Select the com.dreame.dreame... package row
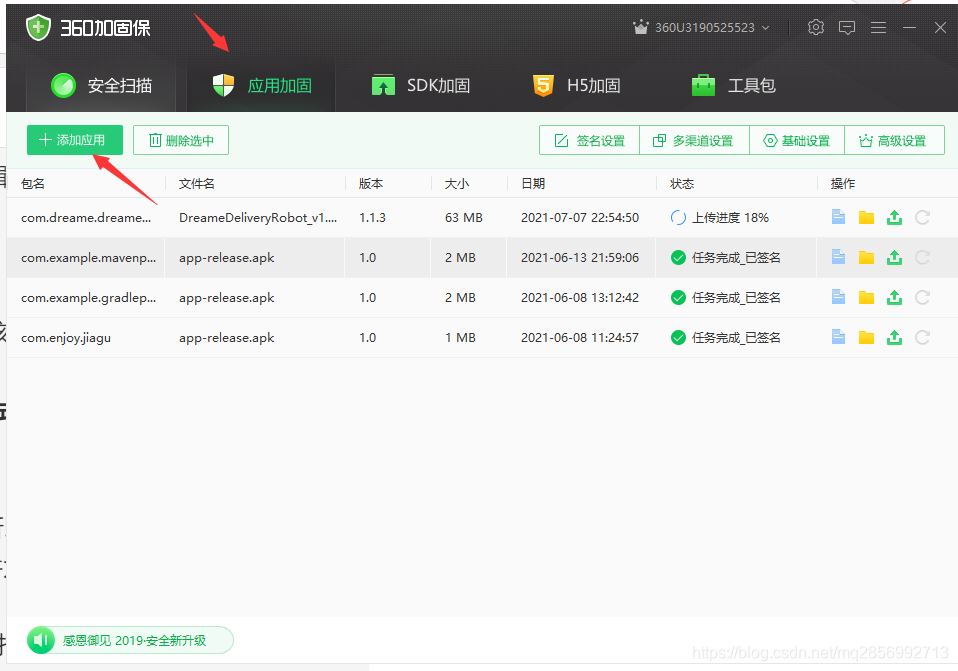Viewport: 958px width, 671px height. pyautogui.click(x=482, y=218)
